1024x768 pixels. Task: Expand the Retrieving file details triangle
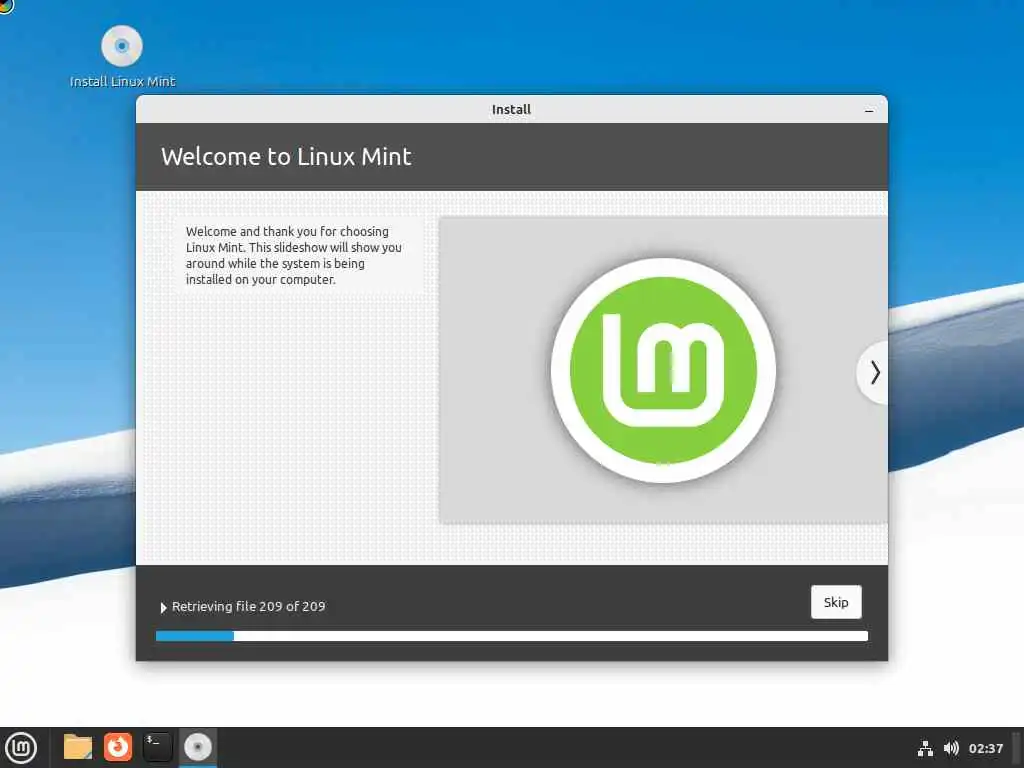coord(163,607)
